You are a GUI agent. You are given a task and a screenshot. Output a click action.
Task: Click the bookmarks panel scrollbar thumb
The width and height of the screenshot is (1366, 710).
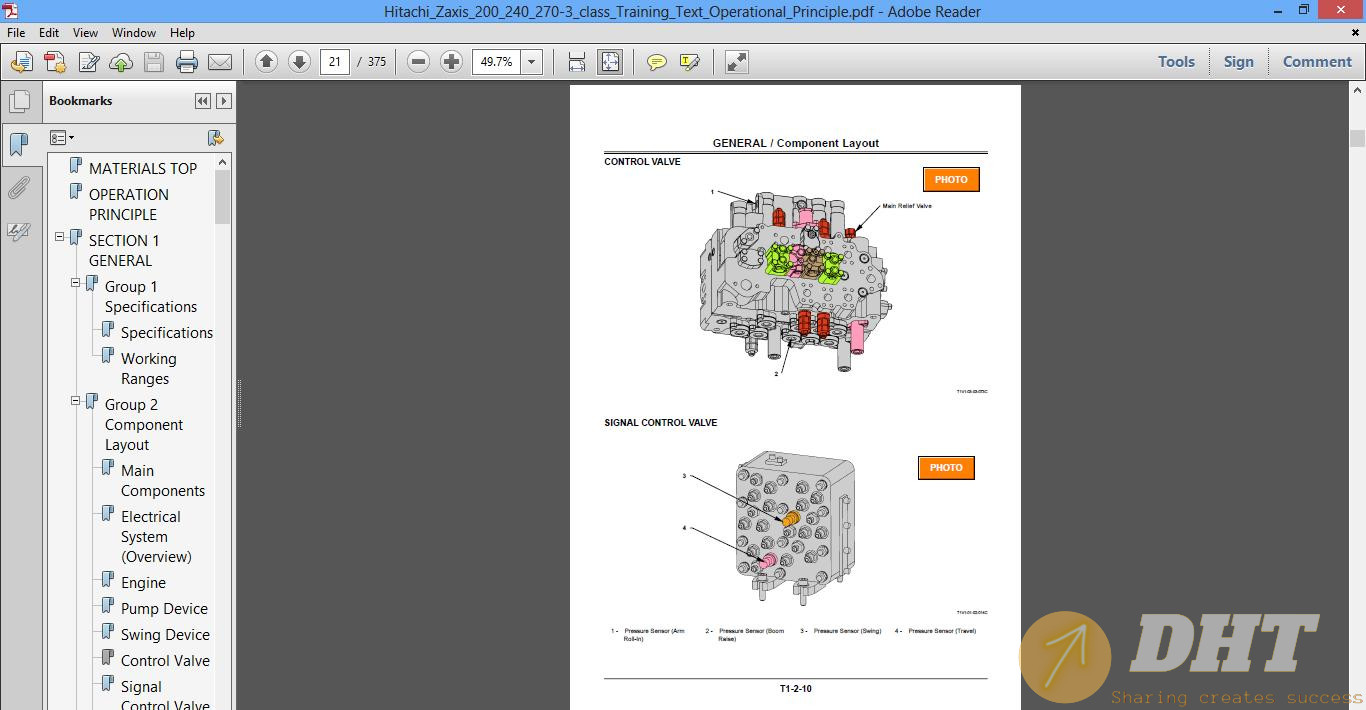click(223, 197)
